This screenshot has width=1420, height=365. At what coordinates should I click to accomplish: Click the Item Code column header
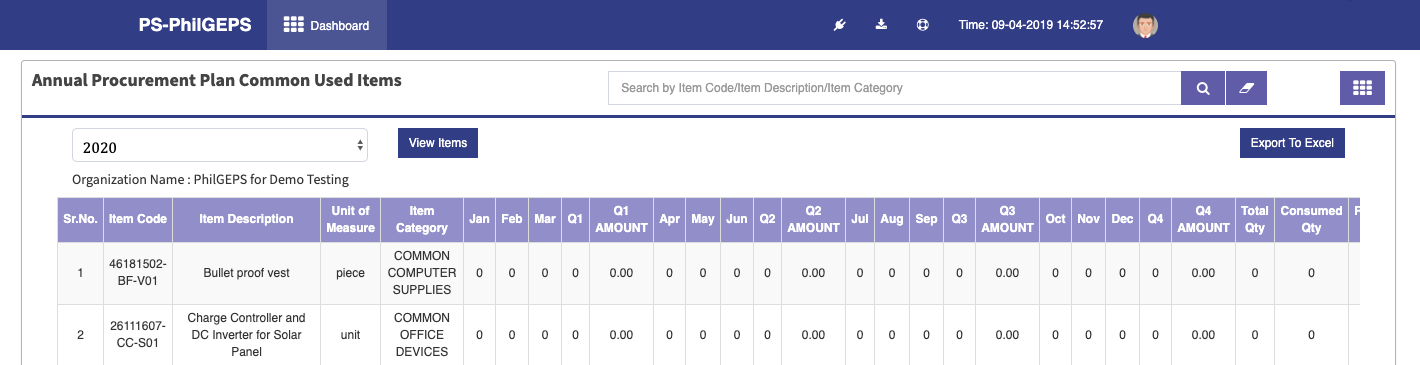pyautogui.click(x=138, y=219)
